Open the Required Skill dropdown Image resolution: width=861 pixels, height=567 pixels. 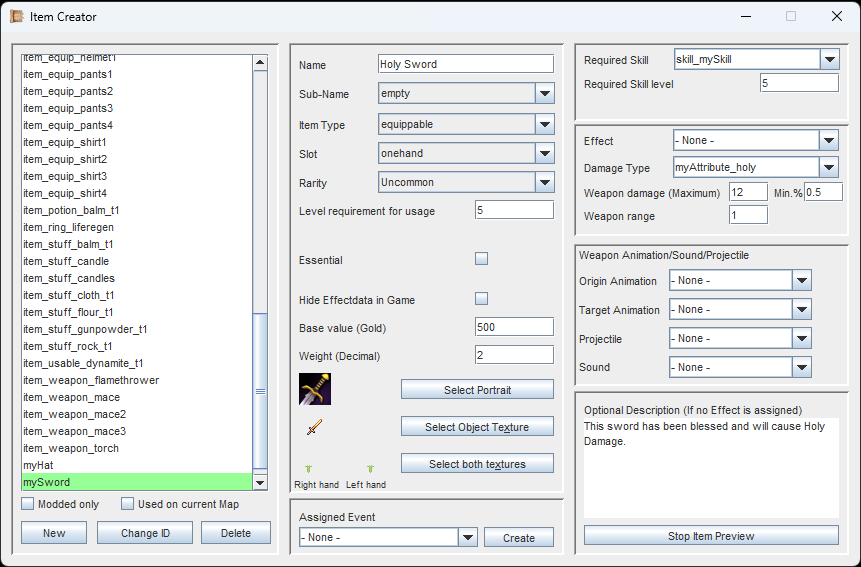(828, 60)
